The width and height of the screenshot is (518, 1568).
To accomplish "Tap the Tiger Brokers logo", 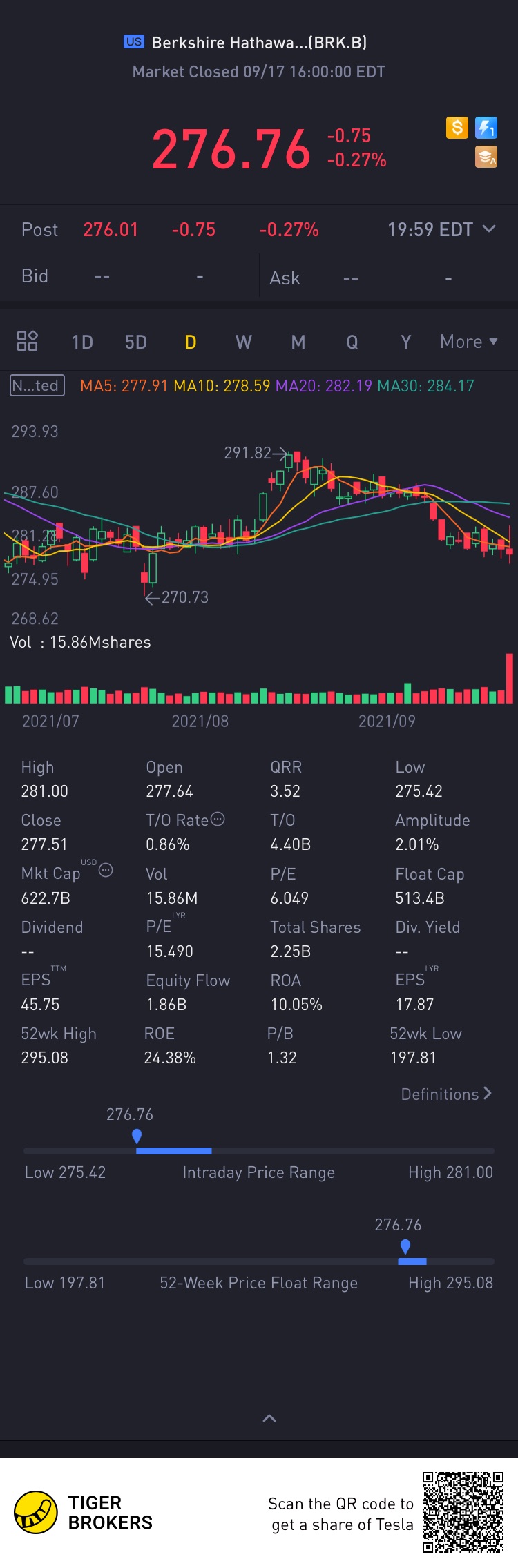I will (36, 1512).
